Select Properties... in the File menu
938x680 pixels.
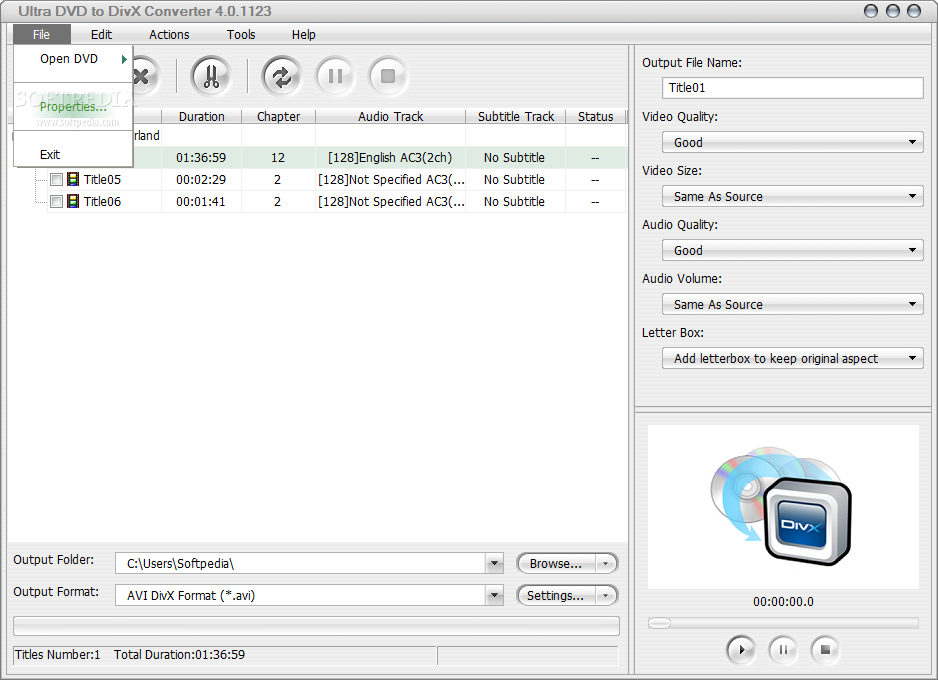click(73, 106)
